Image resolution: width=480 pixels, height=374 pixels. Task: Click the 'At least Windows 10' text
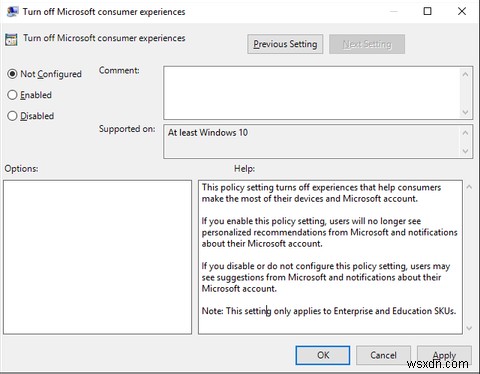[x=208, y=133]
